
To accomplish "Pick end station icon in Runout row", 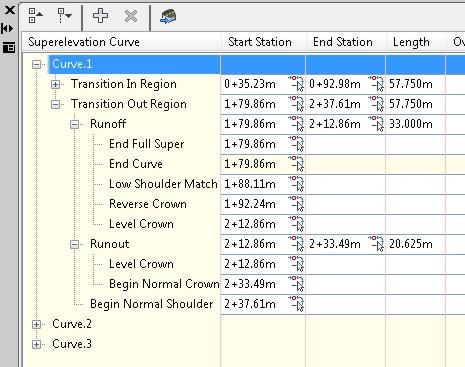I will point(376,244).
